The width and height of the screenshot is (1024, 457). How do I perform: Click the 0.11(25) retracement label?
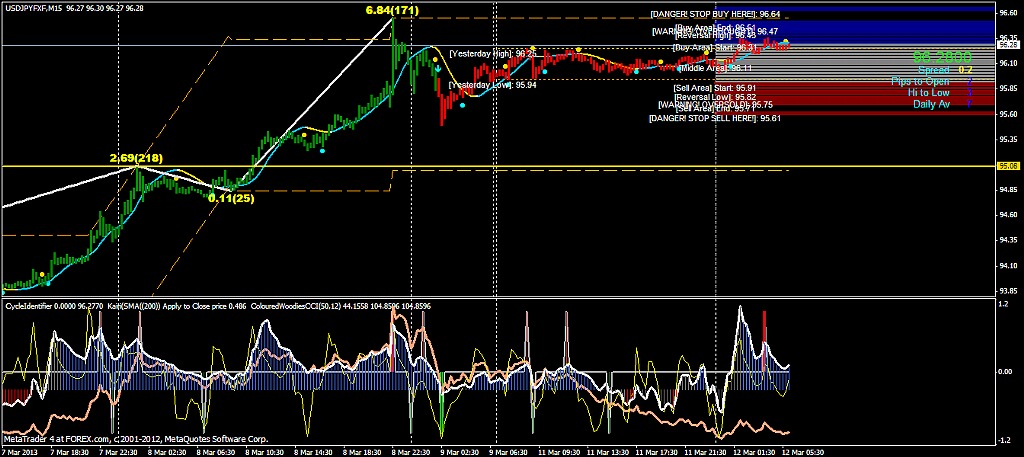point(231,198)
